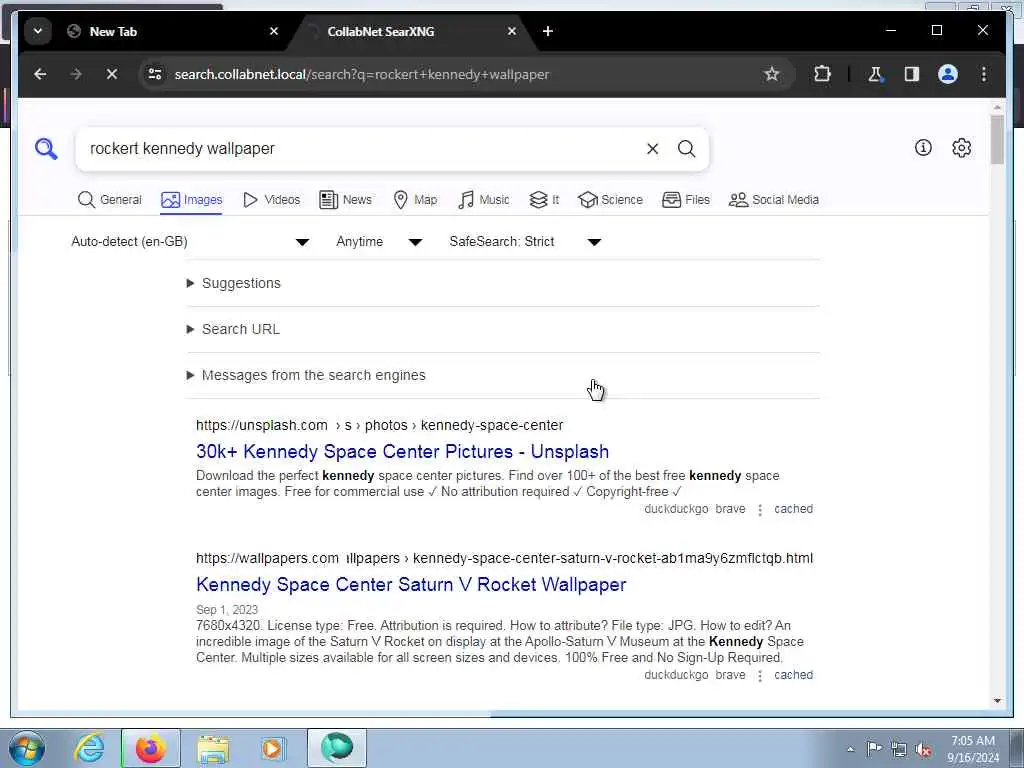The width and height of the screenshot is (1024, 768).
Task: Open 30k+ Kennedy Space Center Pictures - Unsplash link
Action: coord(402,452)
